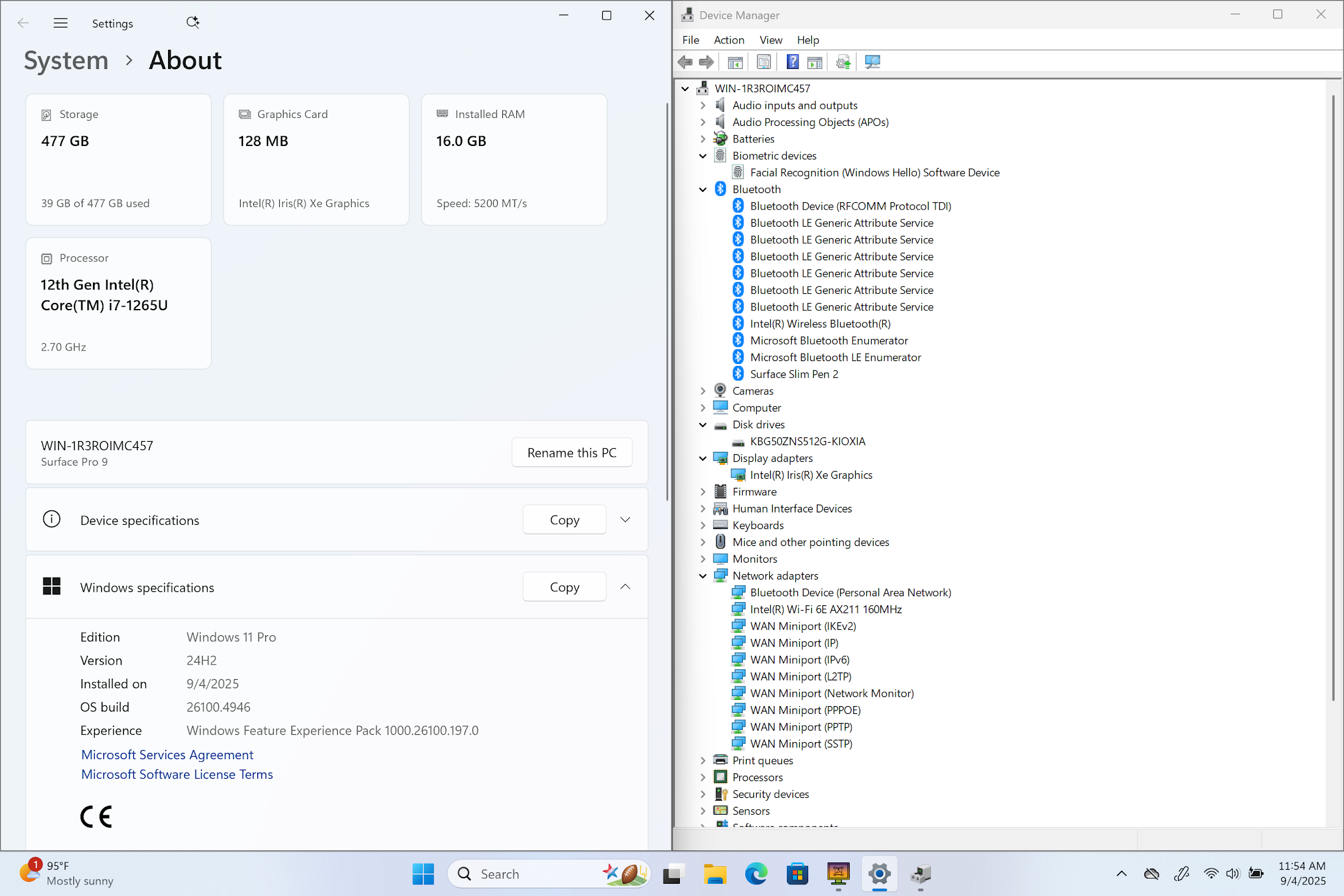1344x896 pixels.
Task: Open the Settings navigation hamburger menu
Action: coord(60,23)
